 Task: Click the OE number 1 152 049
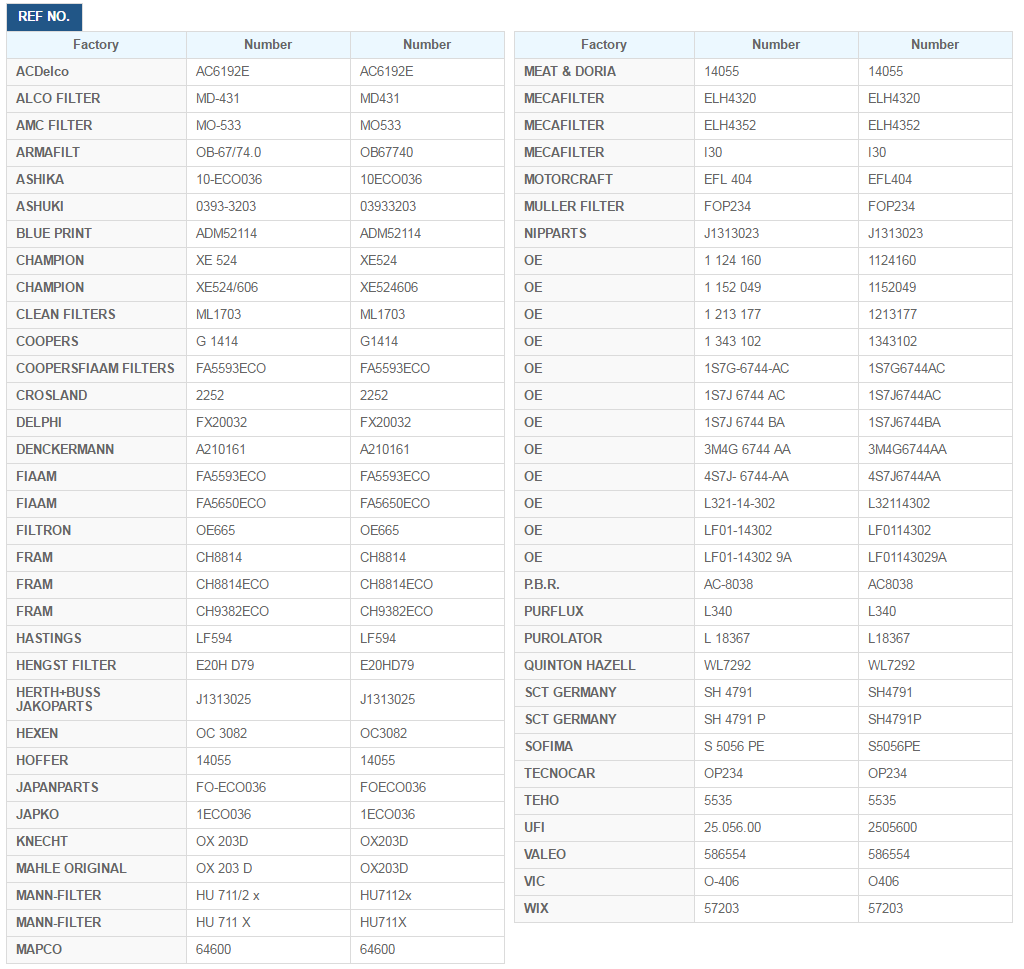click(733, 287)
